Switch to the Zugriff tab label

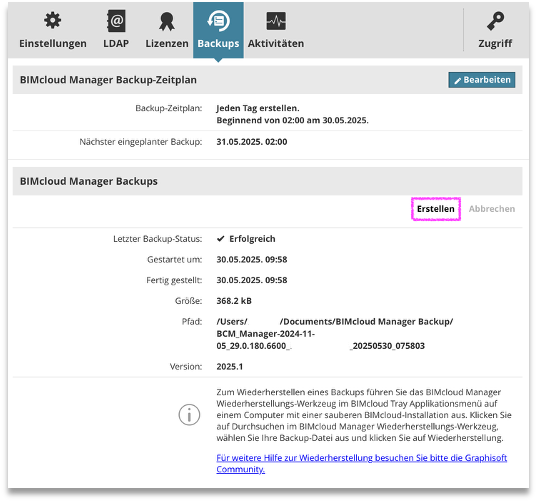(495, 44)
